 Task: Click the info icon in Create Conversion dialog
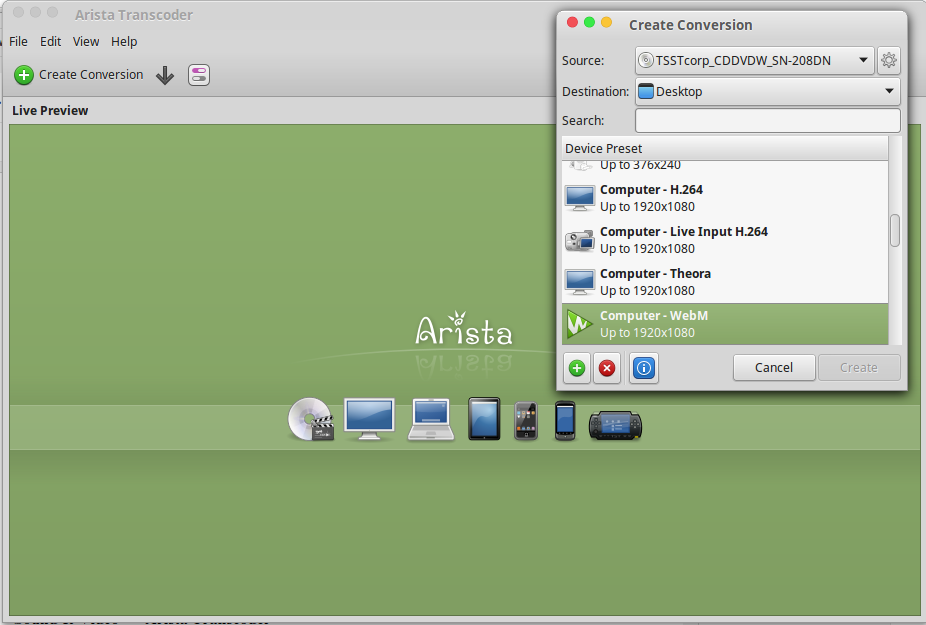click(643, 368)
